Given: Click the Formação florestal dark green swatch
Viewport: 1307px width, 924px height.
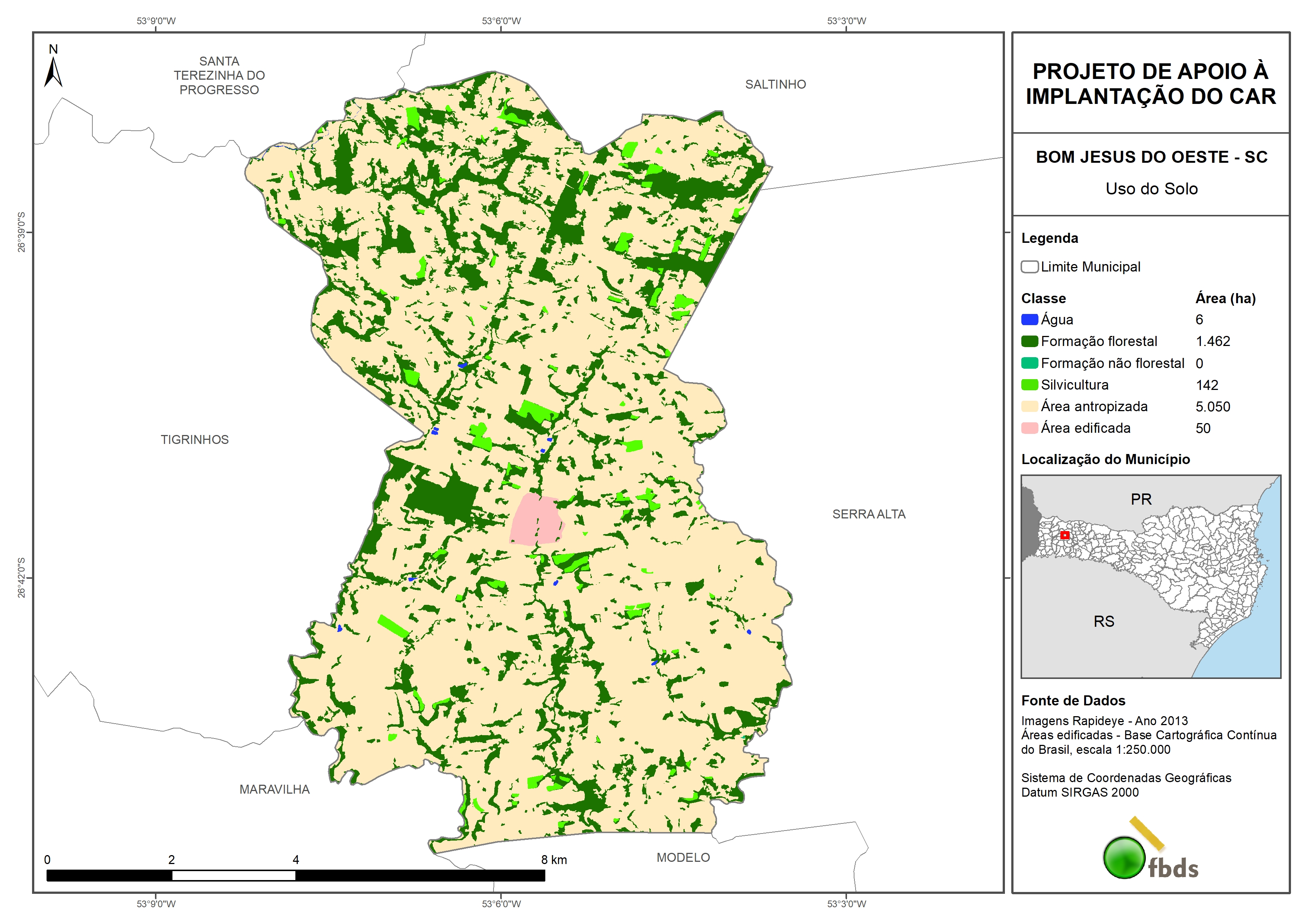Looking at the screenshot, I should (1029, 341).
